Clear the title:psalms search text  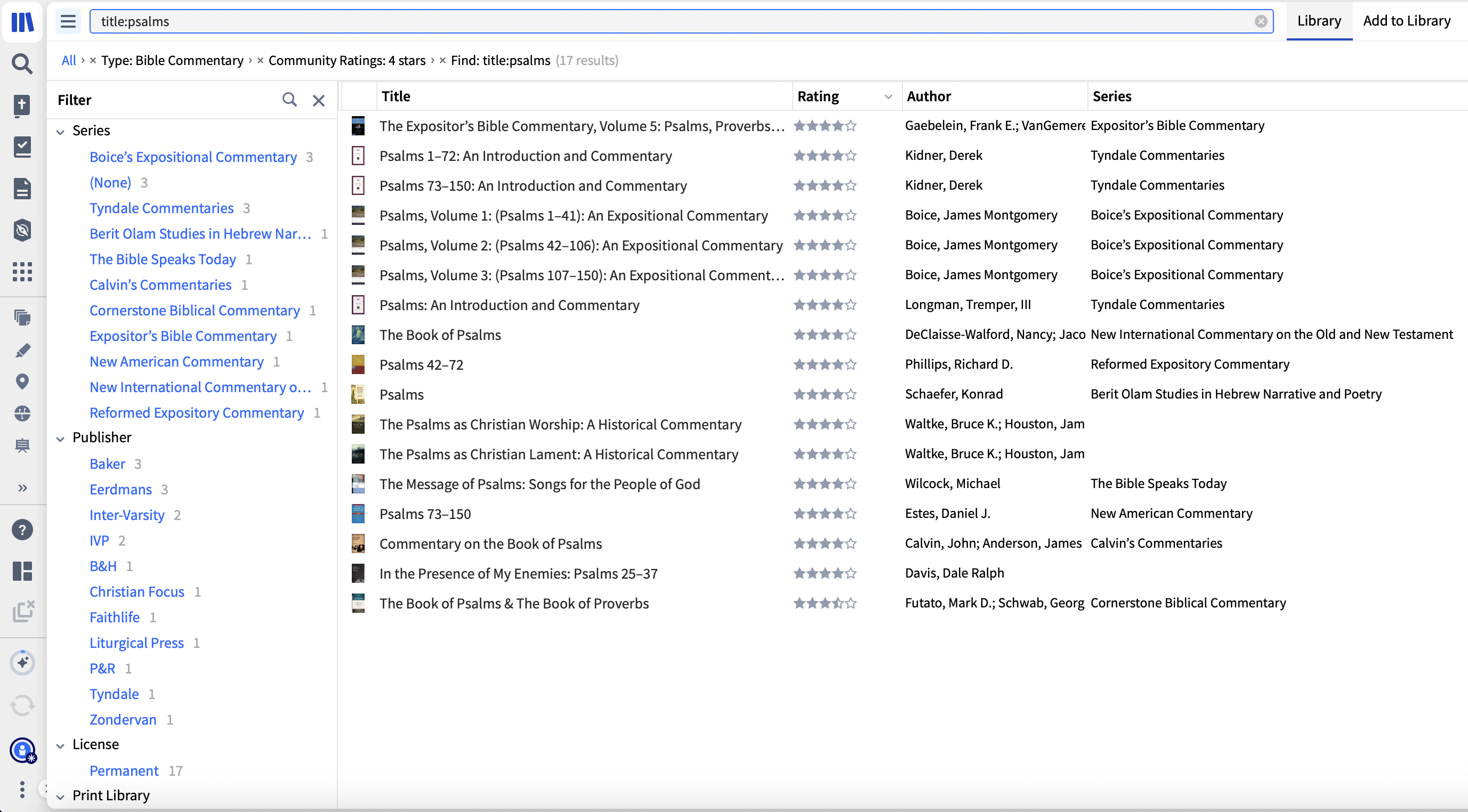[1261, 22]
